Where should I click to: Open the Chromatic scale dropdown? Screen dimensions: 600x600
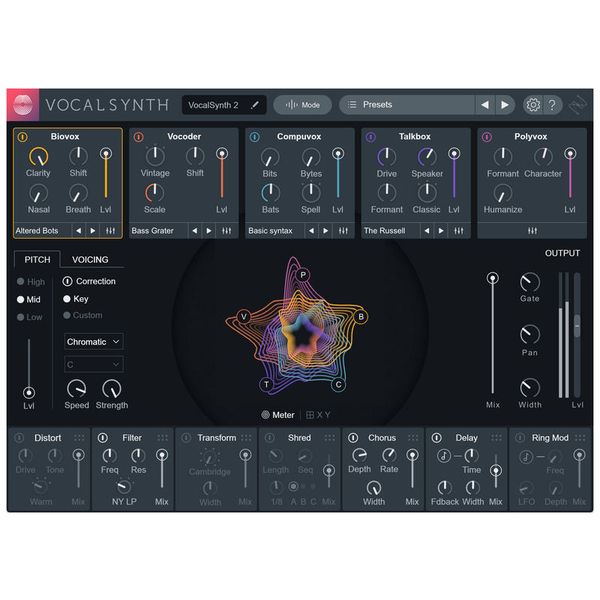click(x=94, y=342)
